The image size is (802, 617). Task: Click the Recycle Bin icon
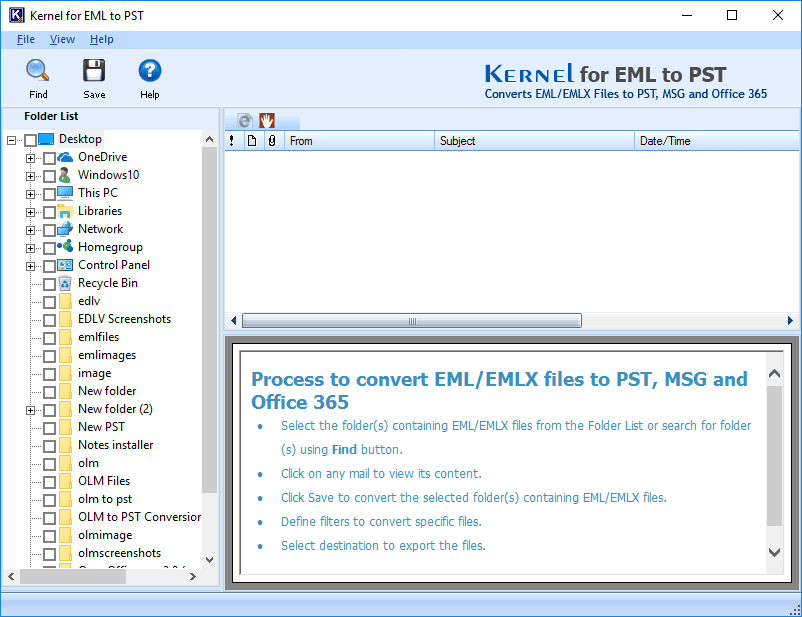click(x=65, y=283)
